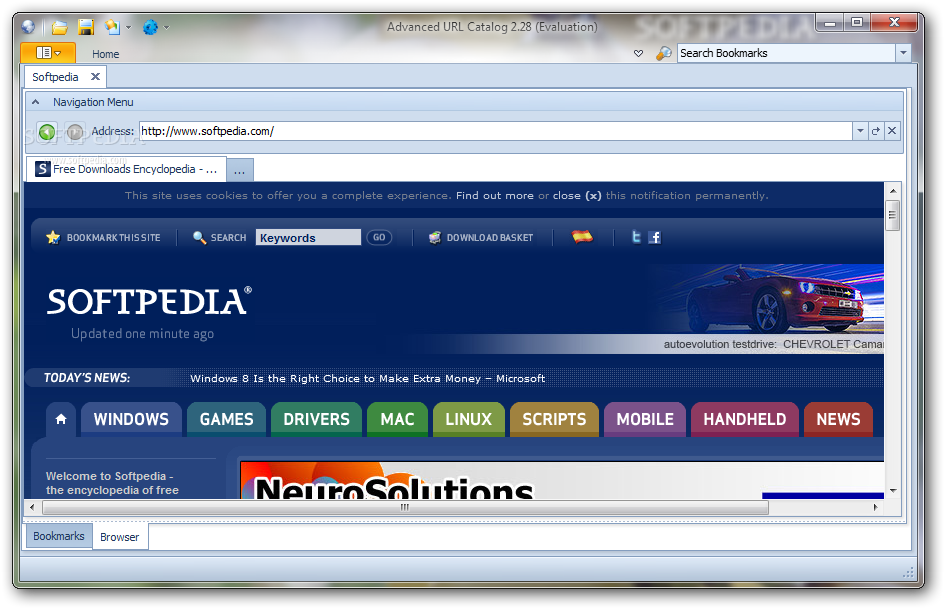Click the stop X icon beside address

pyautogui.click(x=892, y=131)
